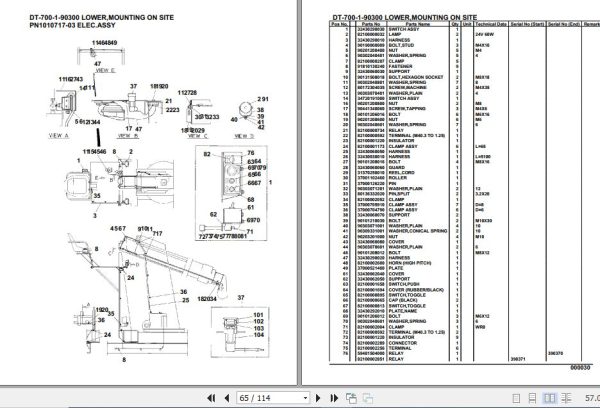Screen dimensions: 600x408
Task: Click callout 104 in the inset diagram
Action: coord(259,335)
